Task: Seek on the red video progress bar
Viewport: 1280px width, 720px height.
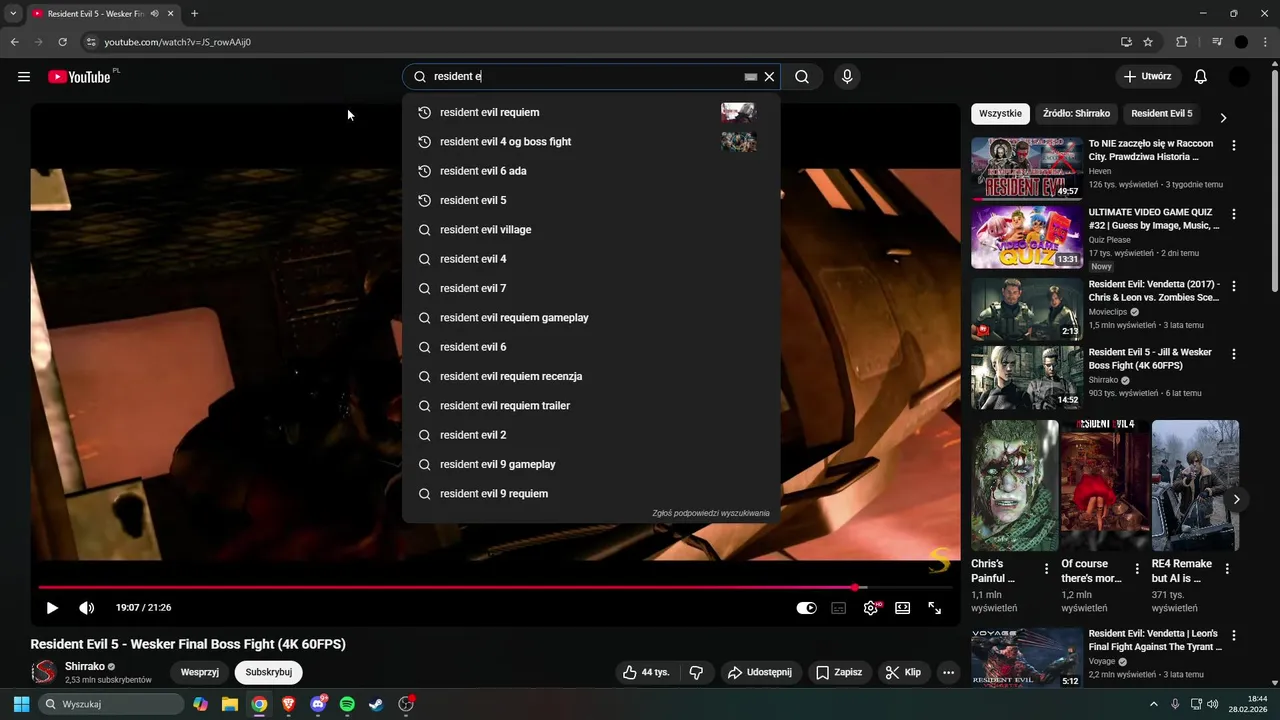Action: [x=495, y=587]
